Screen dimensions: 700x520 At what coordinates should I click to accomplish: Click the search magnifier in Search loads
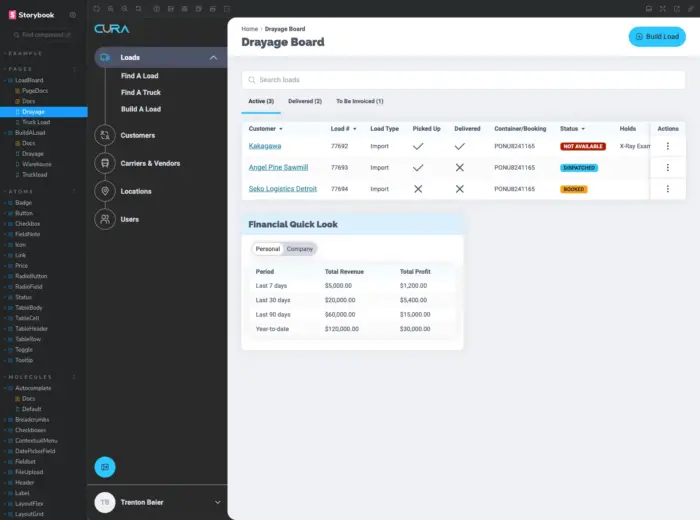[x=252, y=80]
